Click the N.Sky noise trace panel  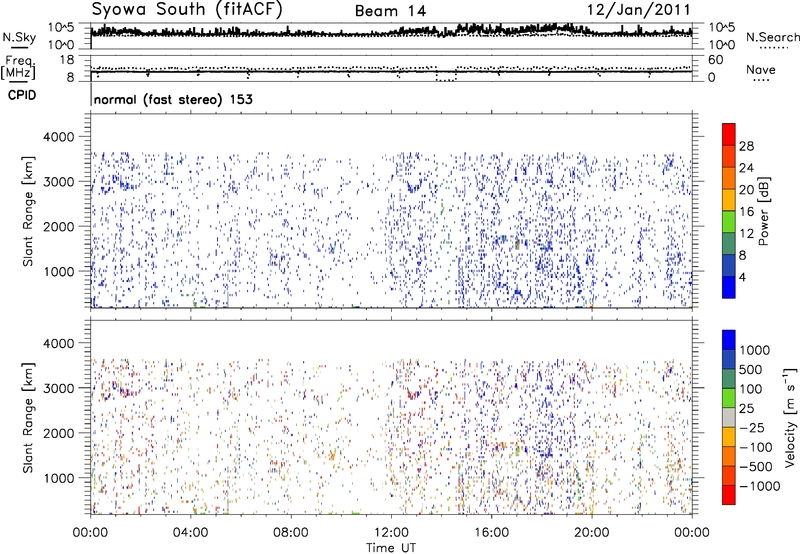click(391, 36)
